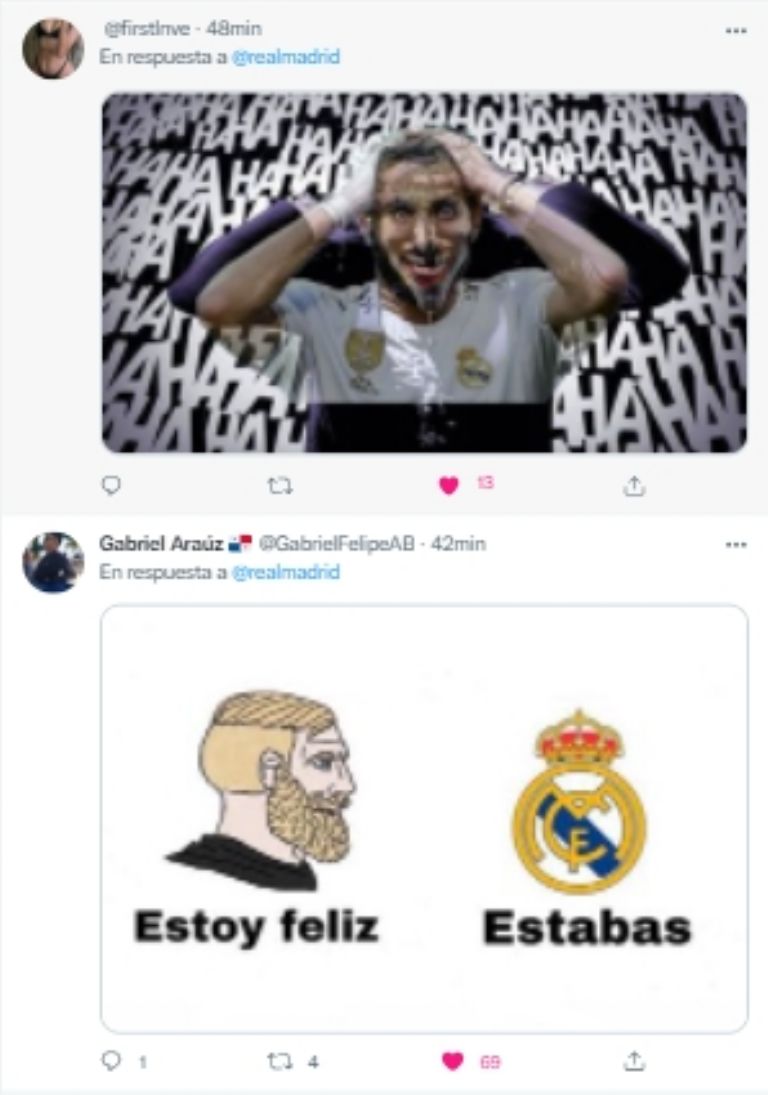Open more options on Gabriel Araúz's tweet
The height and width of the screenshot is (1095, 768).
tap(736, 545)
